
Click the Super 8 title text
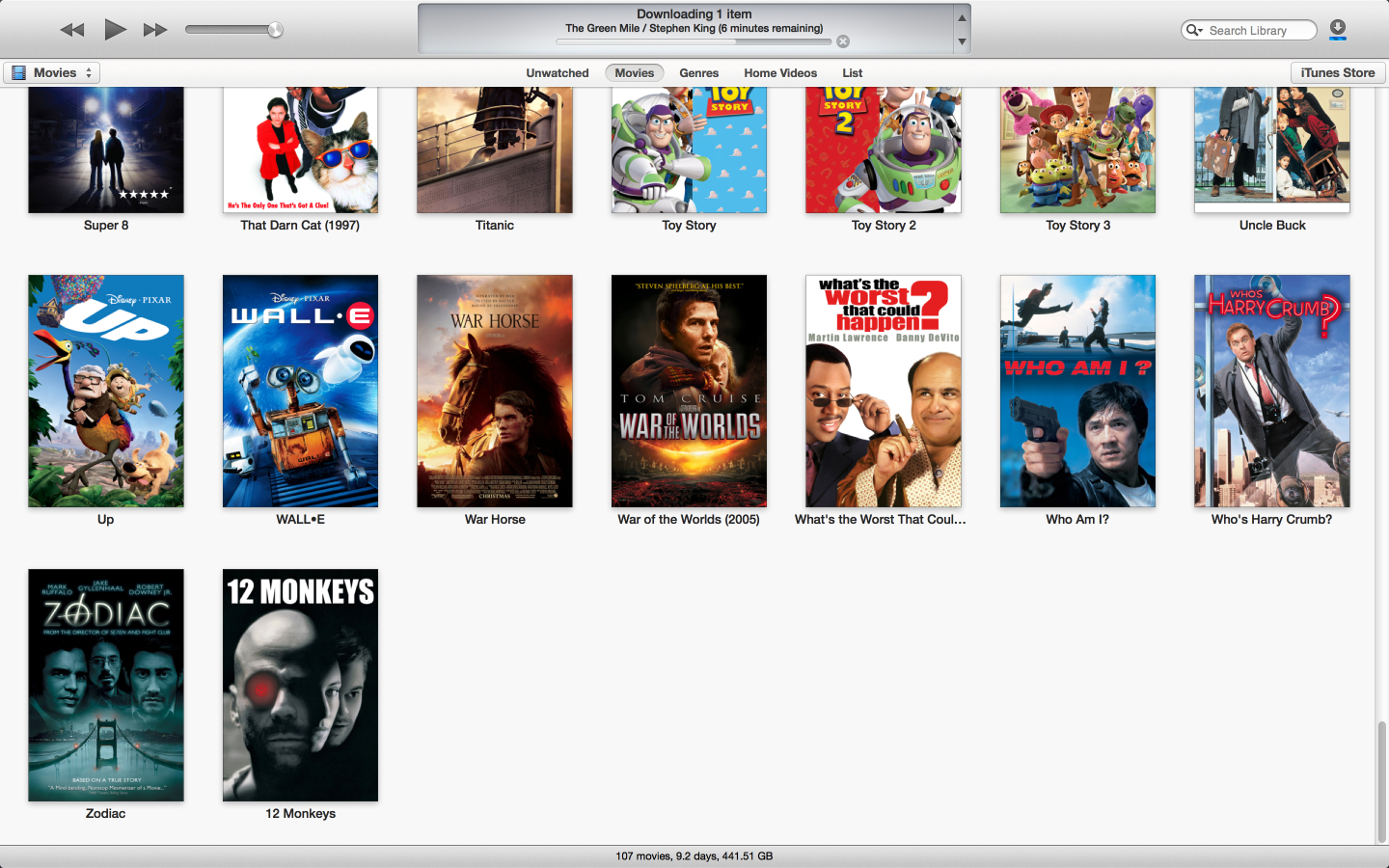(x=106, y=226)
